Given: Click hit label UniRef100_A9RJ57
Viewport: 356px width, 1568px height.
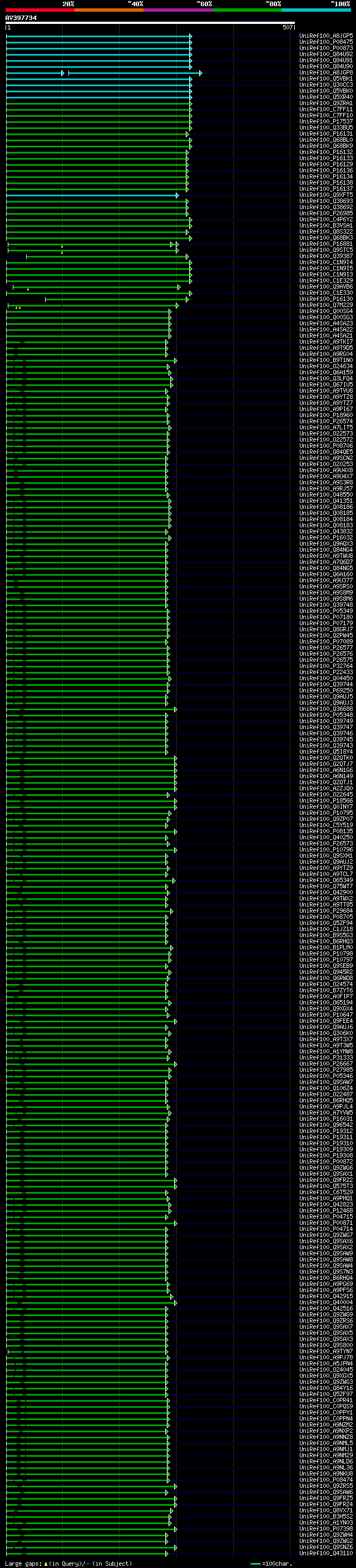Looking at the screenshot, I should pos(325,488).
